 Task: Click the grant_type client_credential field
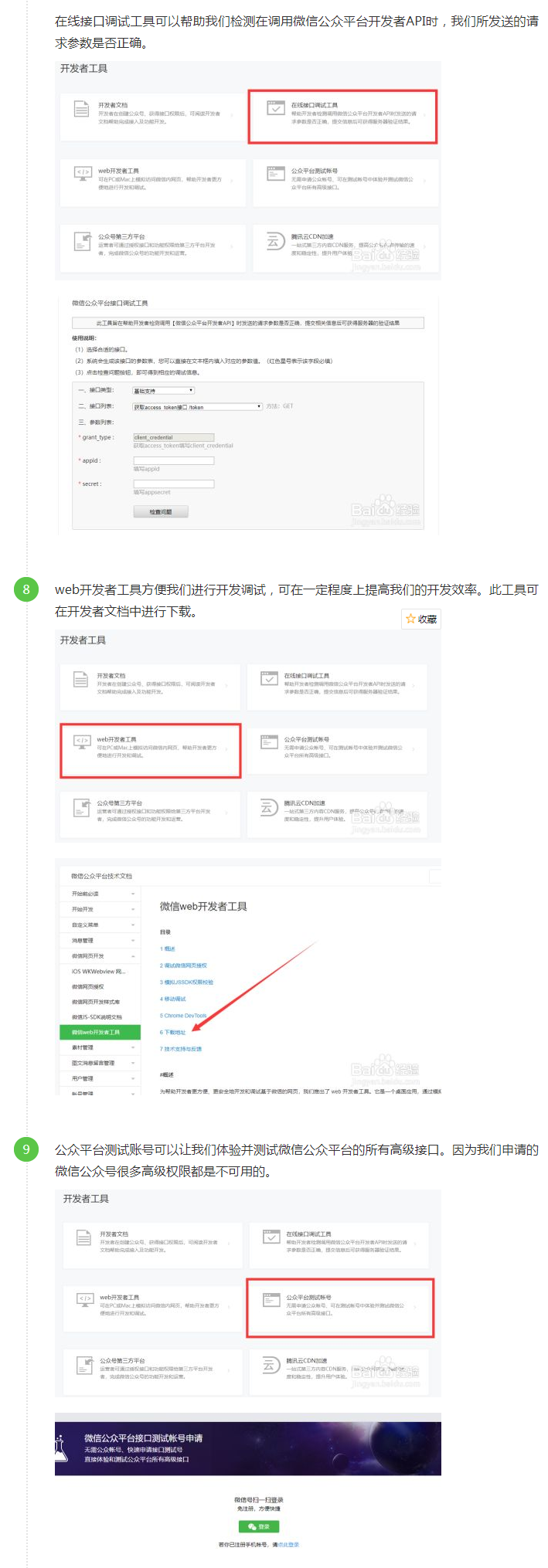[x=173, y=437]
